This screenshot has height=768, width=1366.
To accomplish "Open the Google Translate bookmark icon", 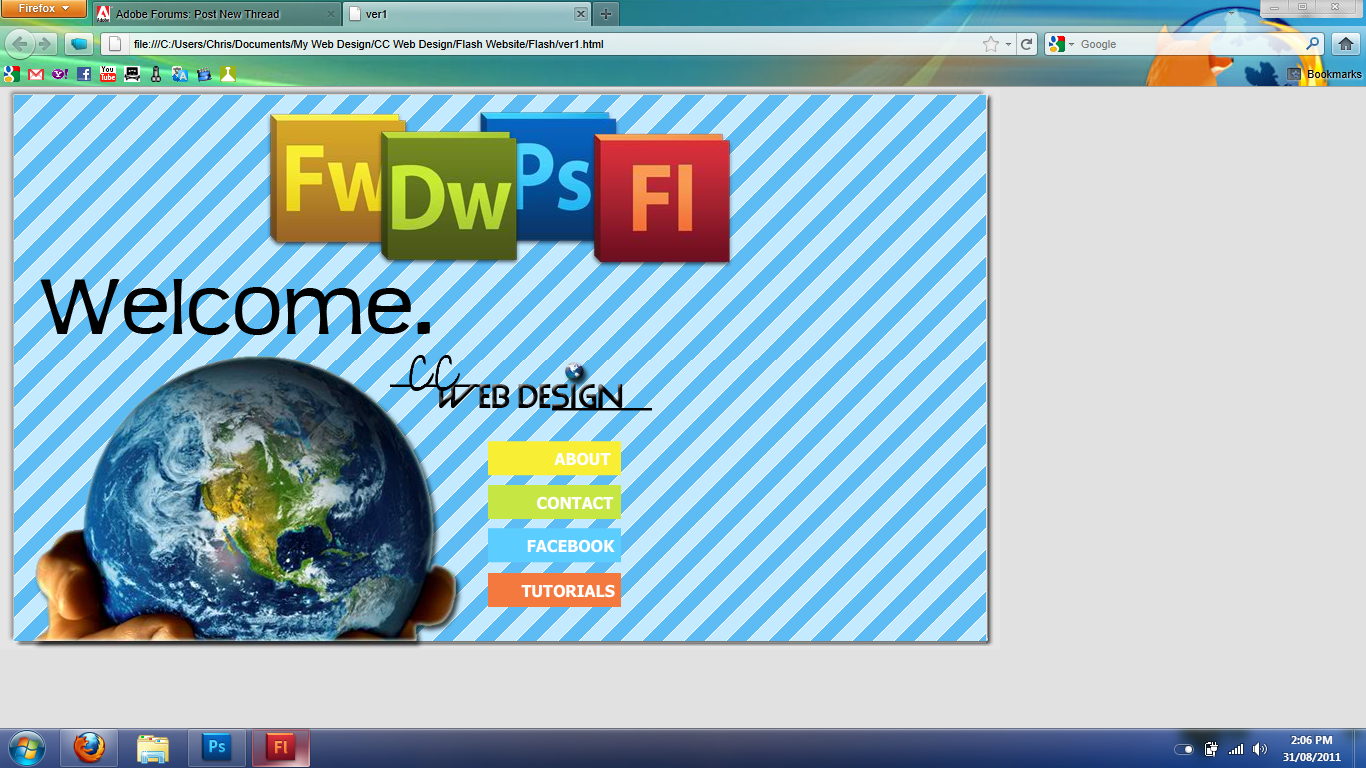I will pos(179,74).
